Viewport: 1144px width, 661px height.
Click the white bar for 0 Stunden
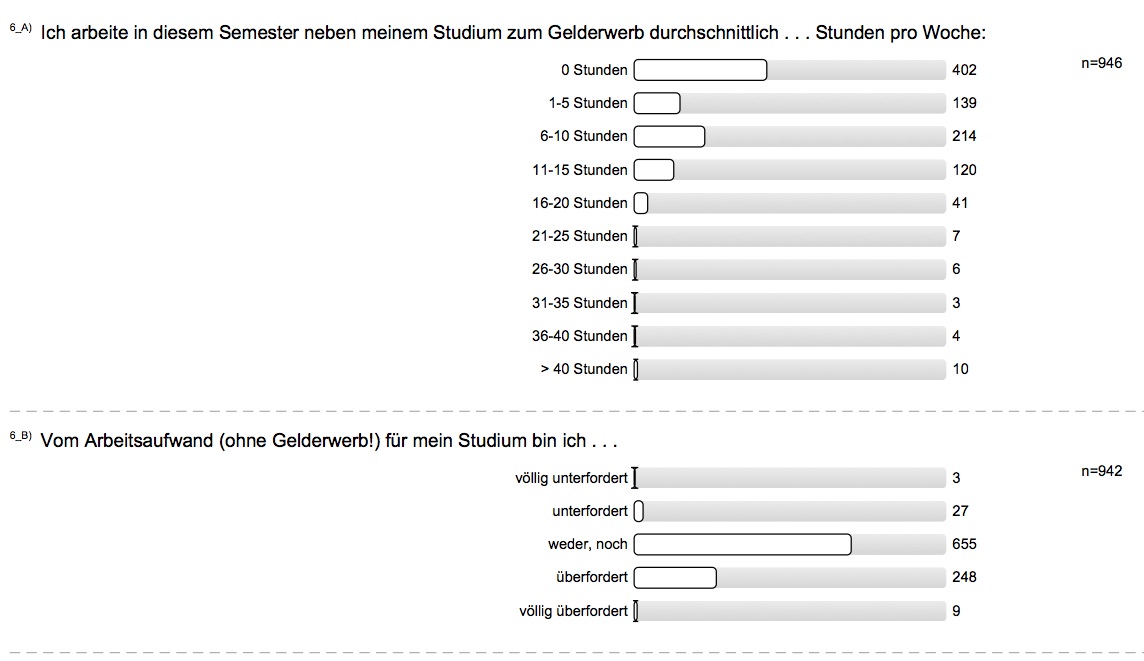click(700, 70)
